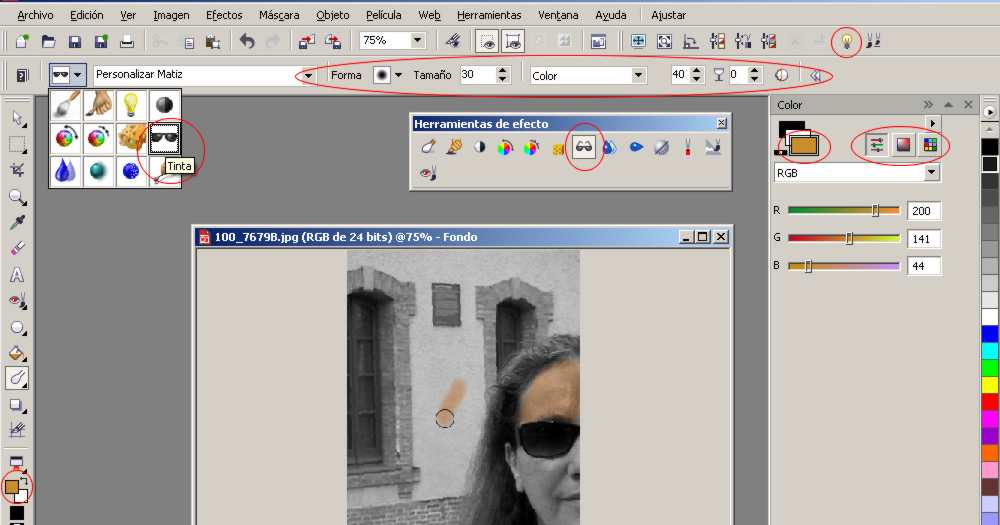
Task: Open the Efectos menu
Action: click(x=224, y=15)
